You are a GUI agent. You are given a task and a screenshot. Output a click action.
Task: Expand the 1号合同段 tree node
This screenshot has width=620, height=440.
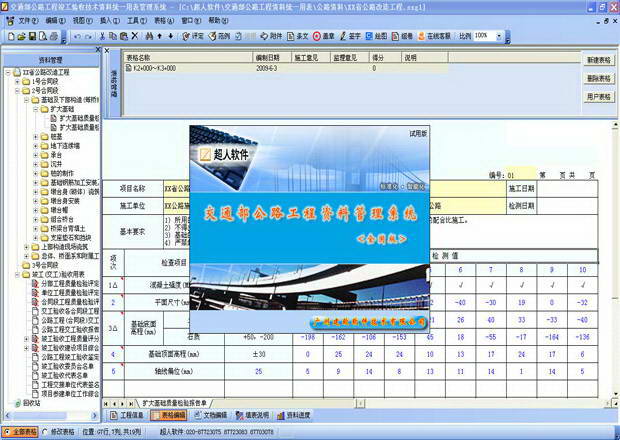(x=17, y=81)
